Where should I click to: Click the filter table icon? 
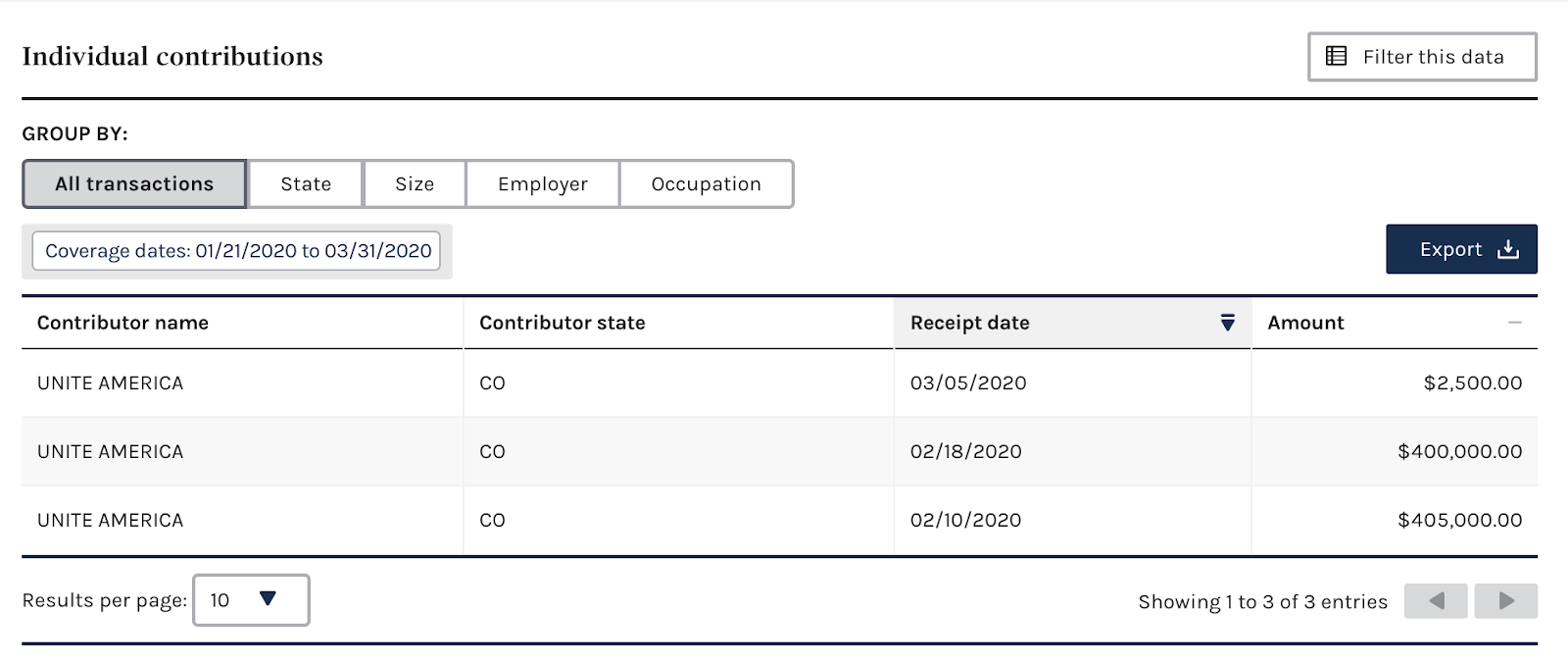coord(1336,56)
